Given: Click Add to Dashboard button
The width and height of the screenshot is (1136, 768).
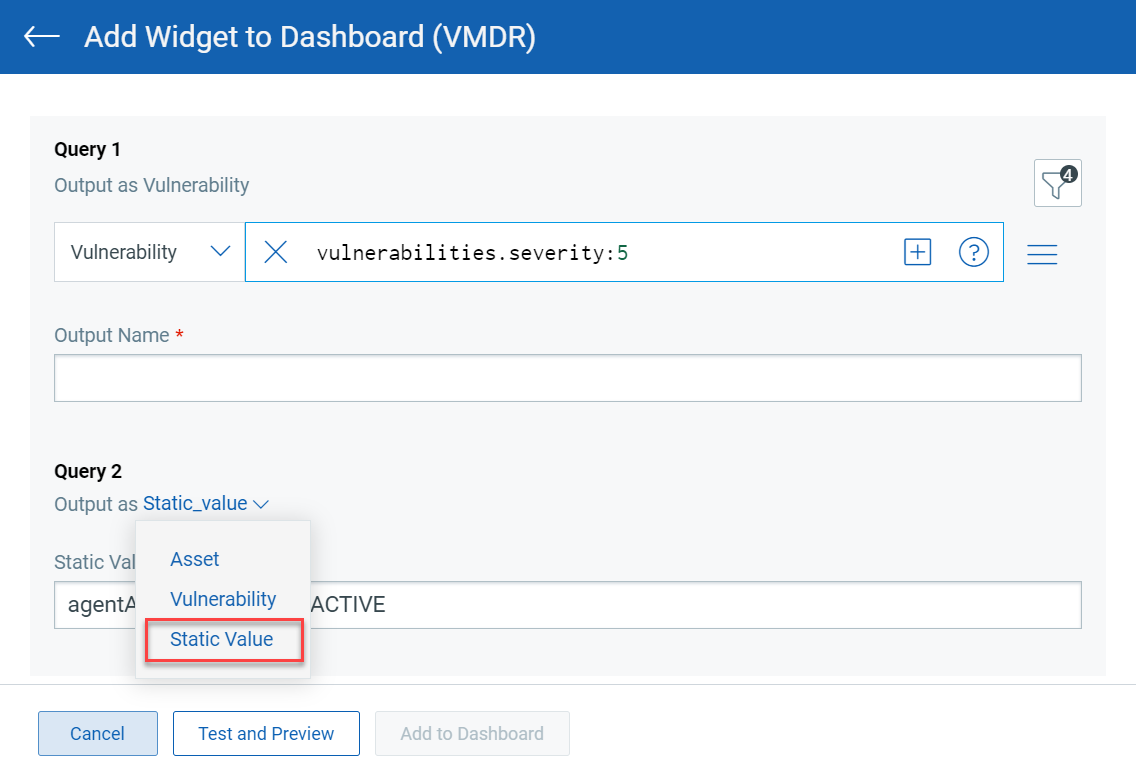Looking at the screenshot, I should point(472,733).
